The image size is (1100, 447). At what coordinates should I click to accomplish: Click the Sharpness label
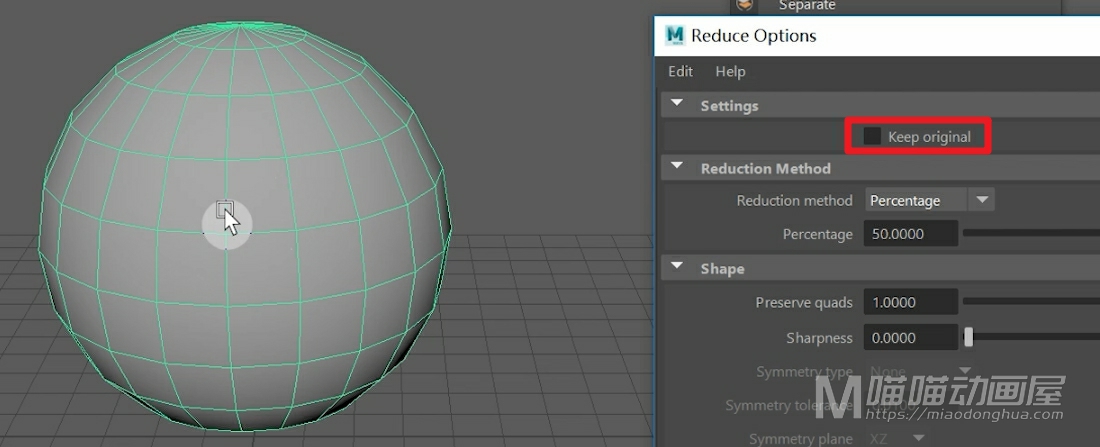tap(819, 338)
